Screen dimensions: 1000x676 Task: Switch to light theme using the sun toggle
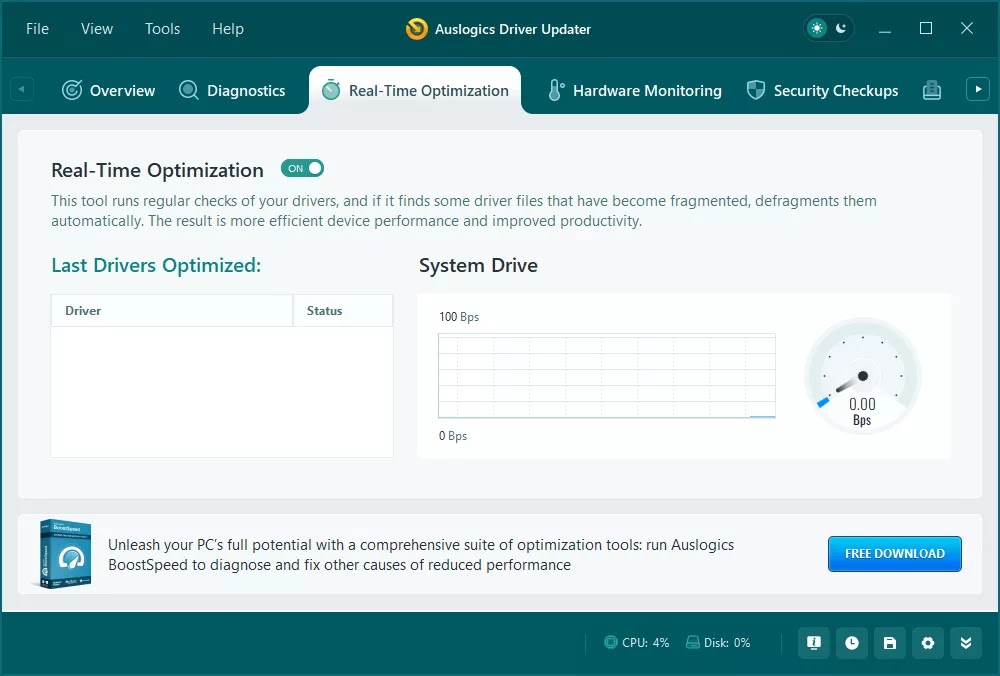click(x=818, y=29)
